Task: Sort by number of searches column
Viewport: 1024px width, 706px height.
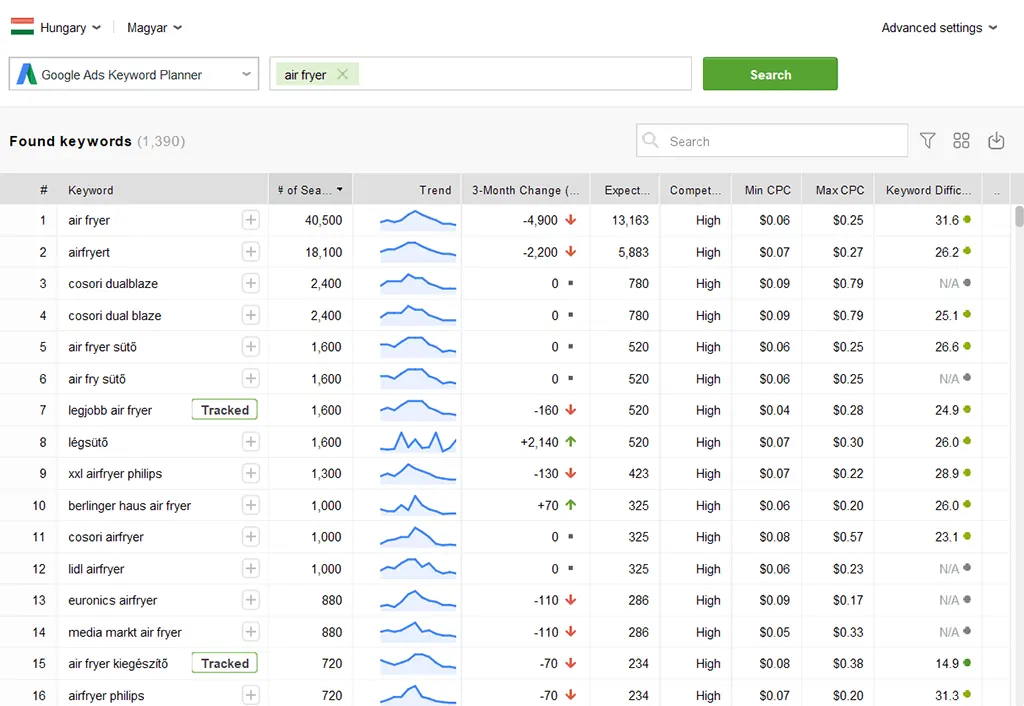Action: tap(310, 190)
